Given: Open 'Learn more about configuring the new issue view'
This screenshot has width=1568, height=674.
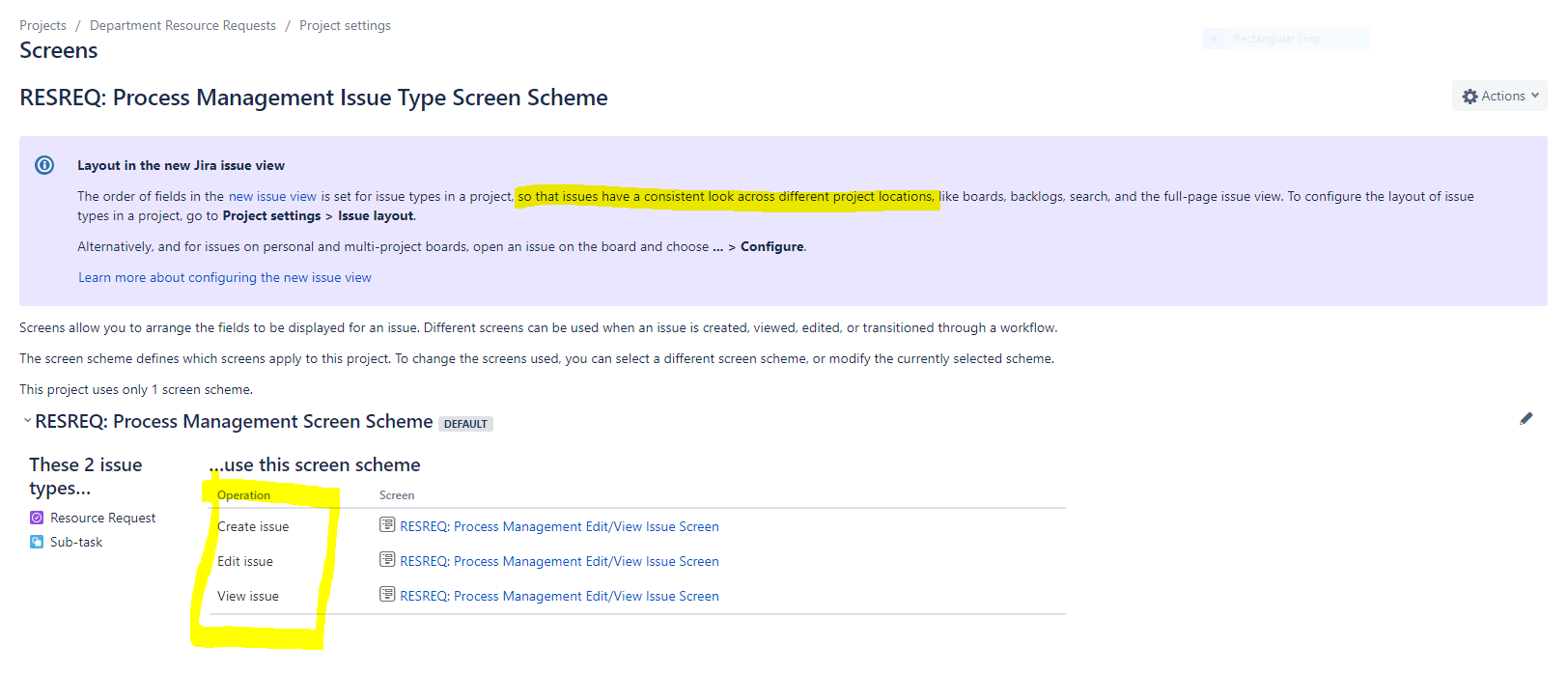Looking at the screenshot, I should point(225,277).
